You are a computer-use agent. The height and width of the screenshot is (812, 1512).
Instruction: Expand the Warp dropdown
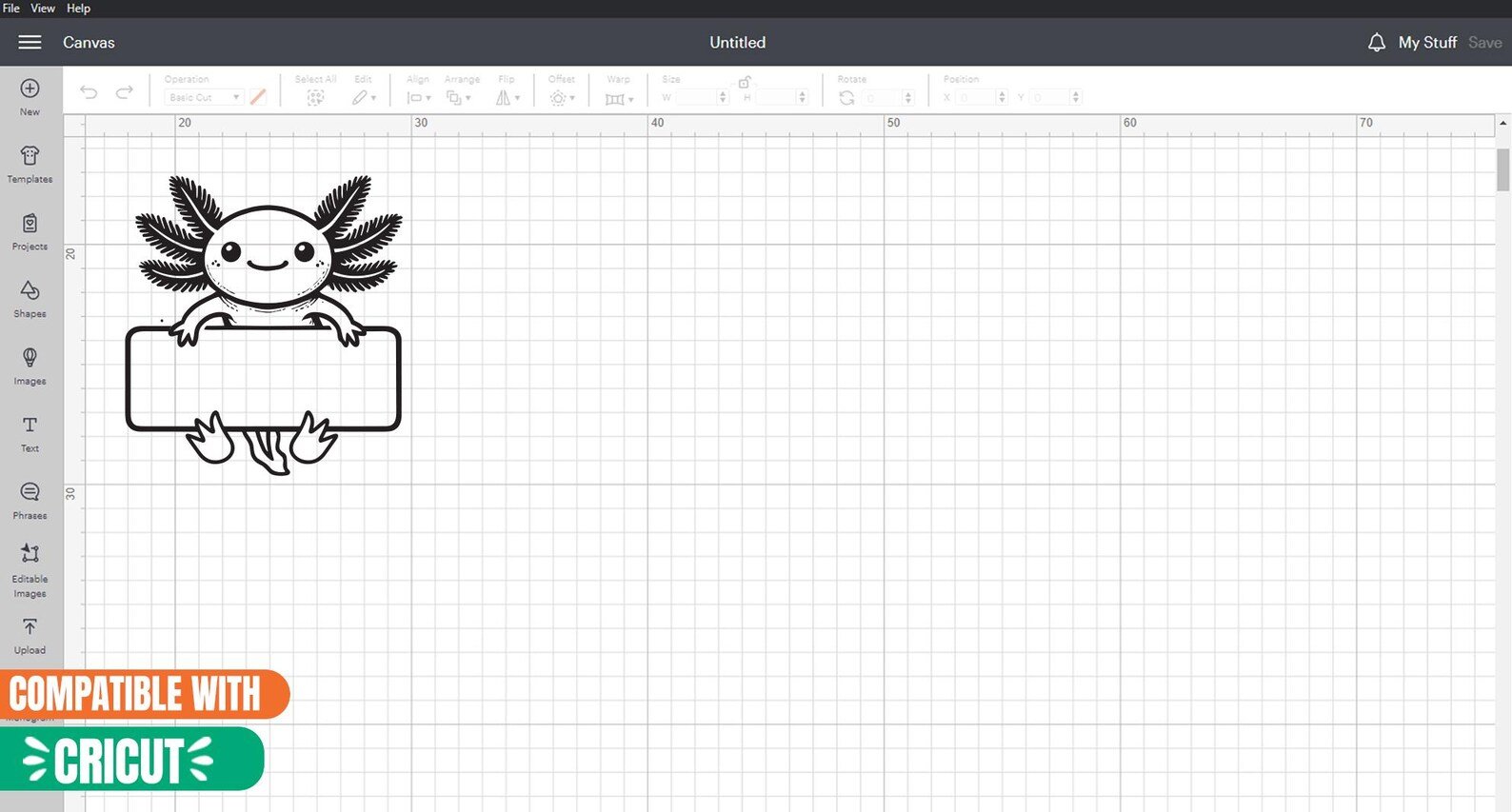click(619, 98)
